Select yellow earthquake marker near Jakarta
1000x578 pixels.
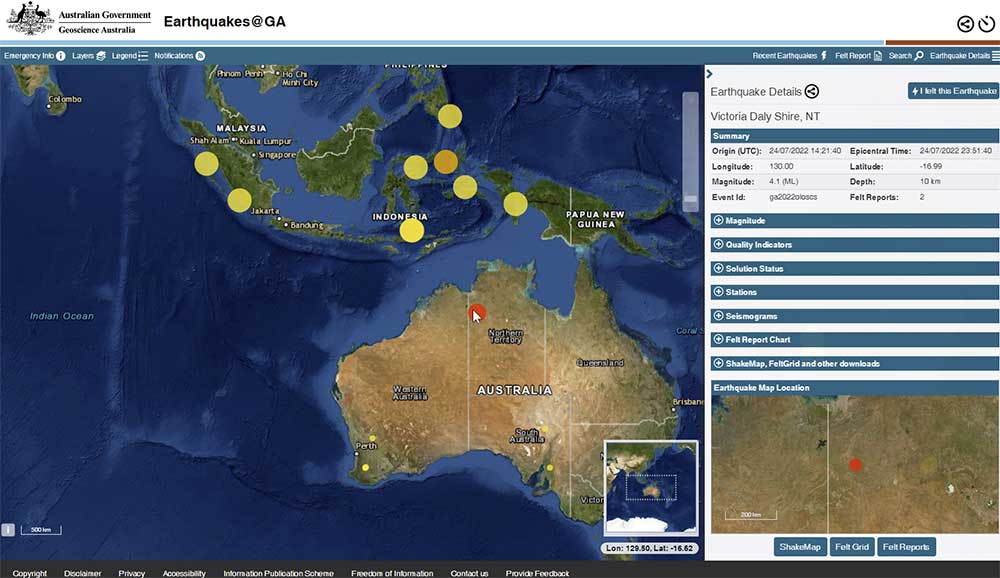point(239,200)
